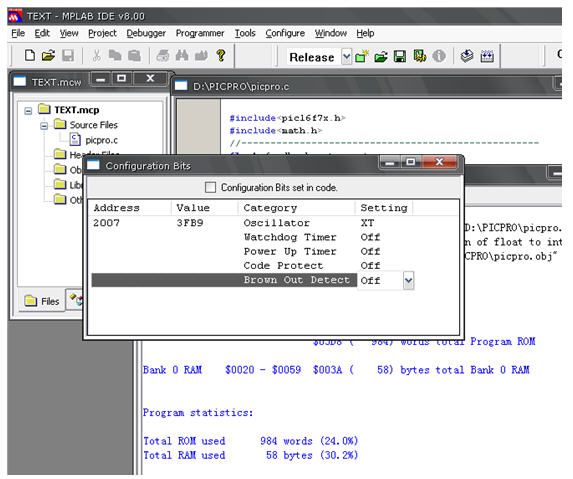This screenshot has height=479, width=573.
Task: Click the Build Options toolbar icon
Action: (x=419, y=57)
